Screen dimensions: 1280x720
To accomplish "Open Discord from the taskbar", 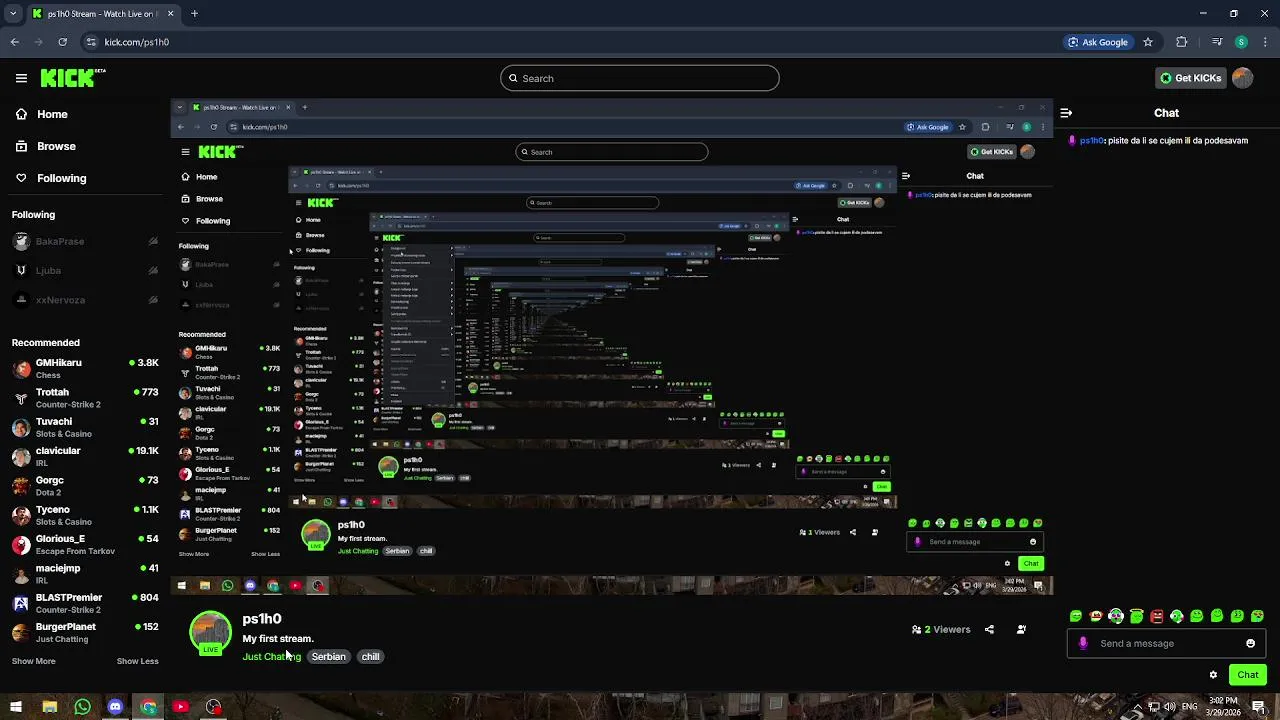I will tap(115, 707).
